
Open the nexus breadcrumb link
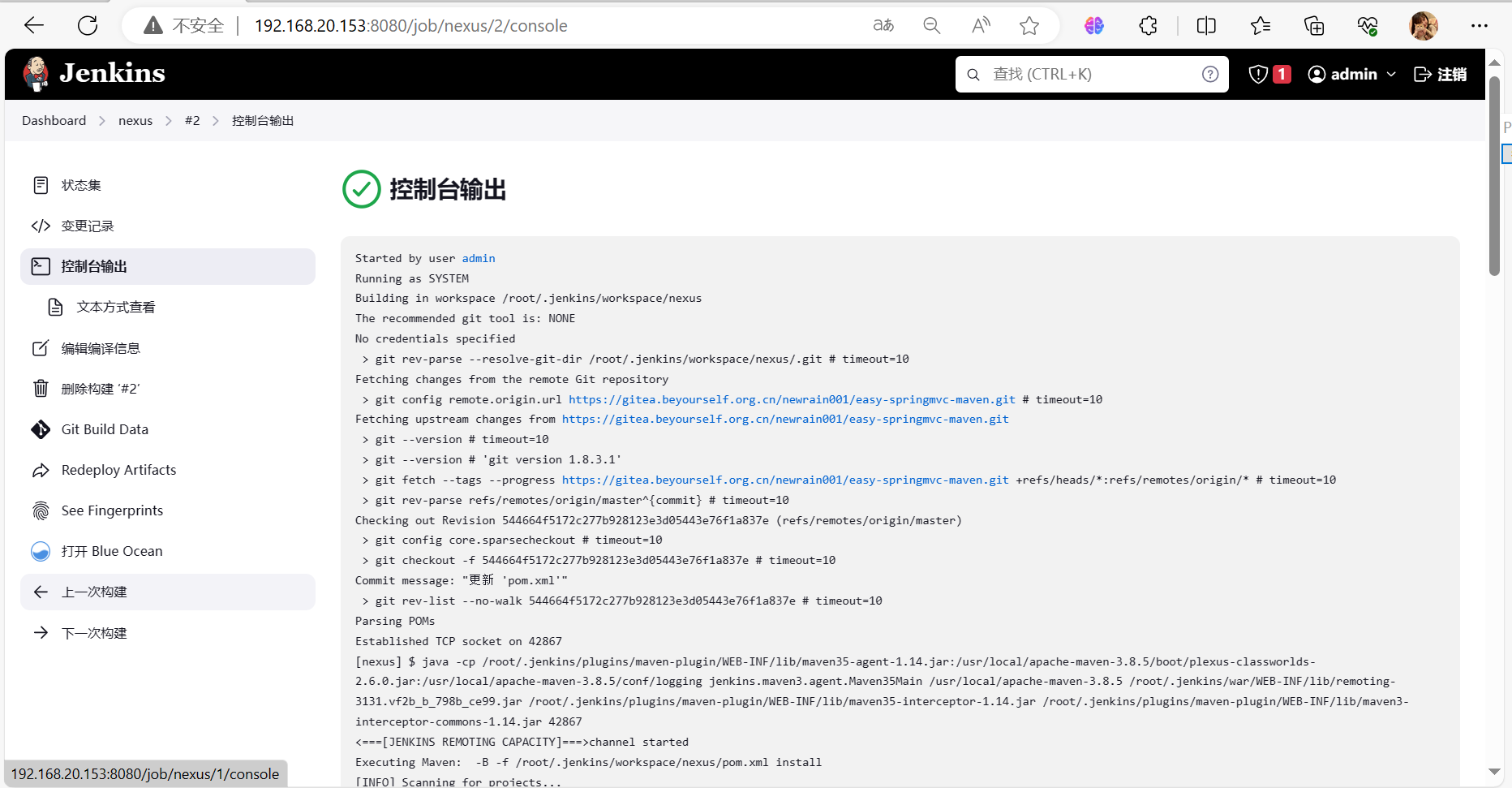click(135, 120)
